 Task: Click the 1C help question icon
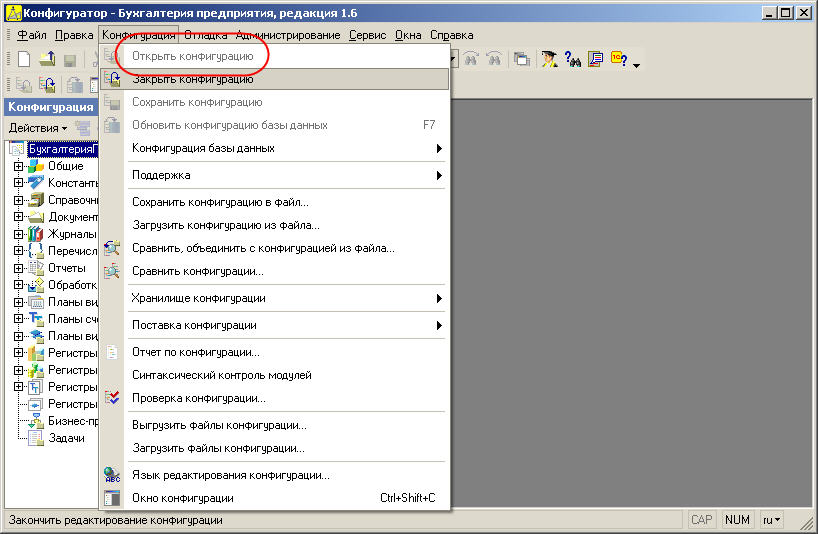[x=619, y=60]
